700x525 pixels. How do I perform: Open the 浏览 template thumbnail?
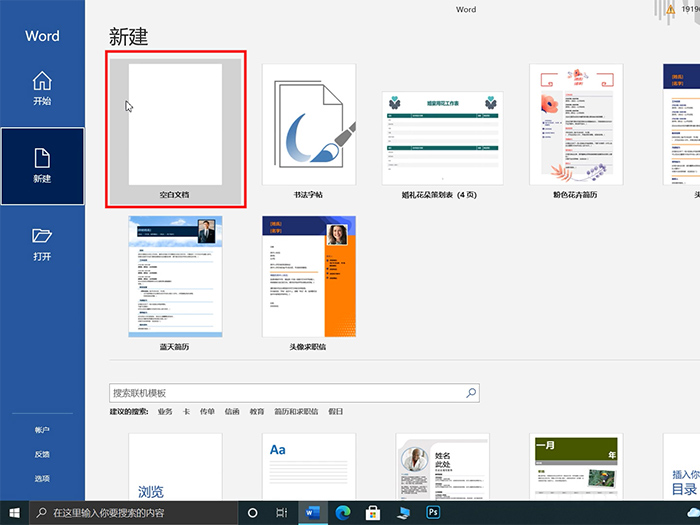[x=175, y=466]
